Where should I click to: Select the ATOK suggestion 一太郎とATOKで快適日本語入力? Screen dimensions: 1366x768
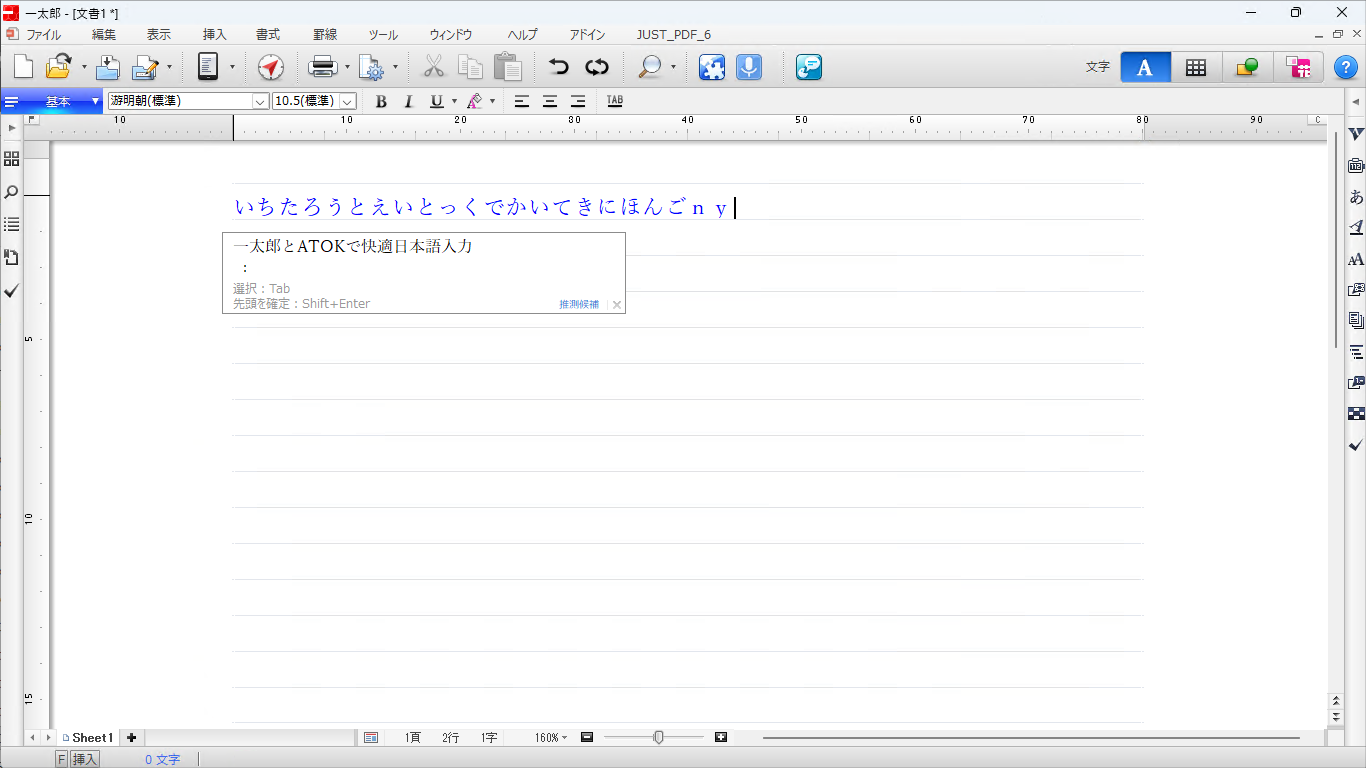tap(352, 246)
